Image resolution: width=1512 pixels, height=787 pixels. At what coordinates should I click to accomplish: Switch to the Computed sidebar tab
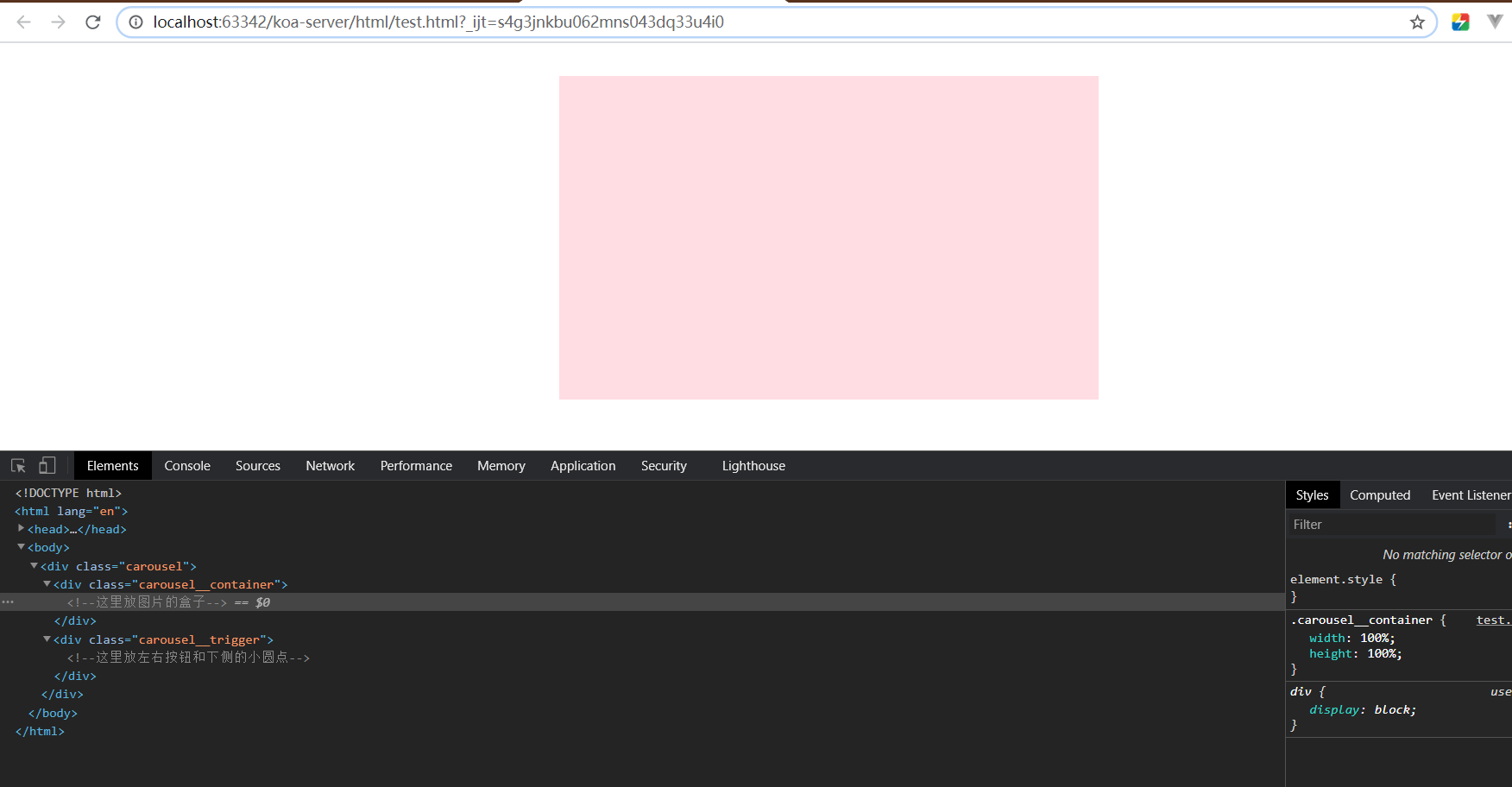point(1380,495)
